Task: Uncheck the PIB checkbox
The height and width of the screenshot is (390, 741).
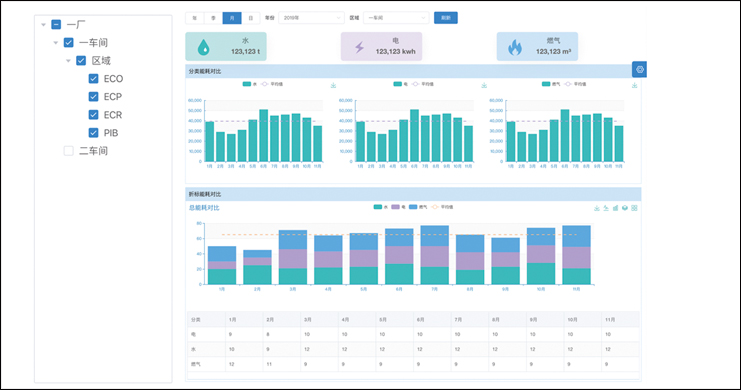Action: (x=94, y=133)
